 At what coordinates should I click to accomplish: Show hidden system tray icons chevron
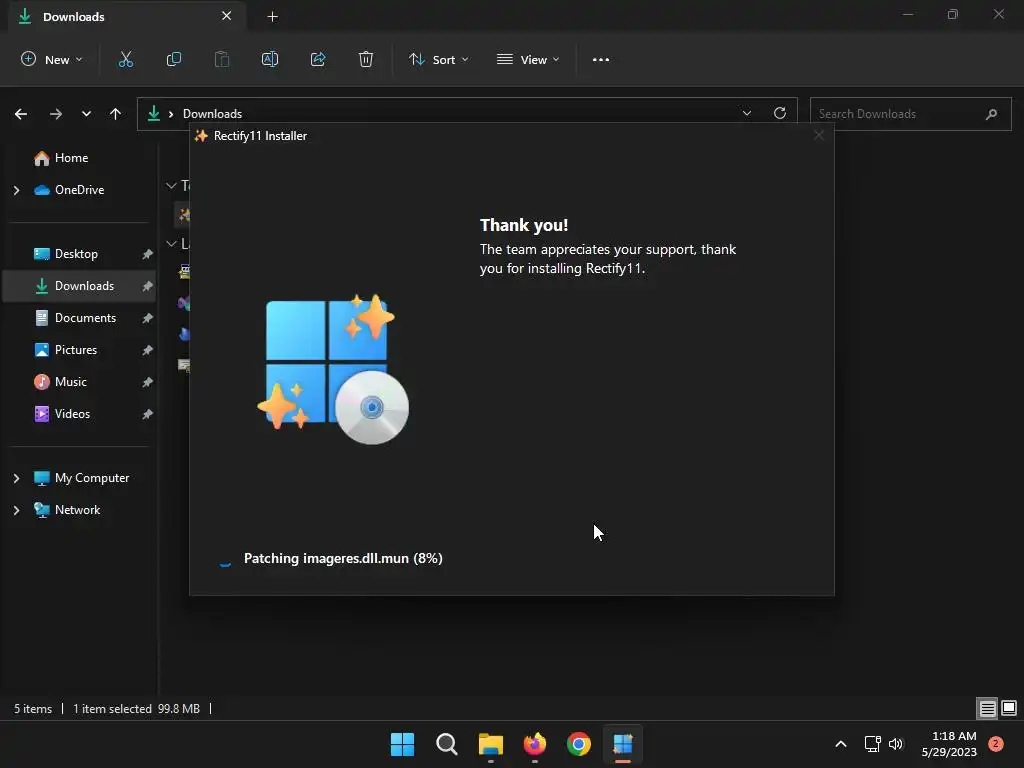point(840,744)
